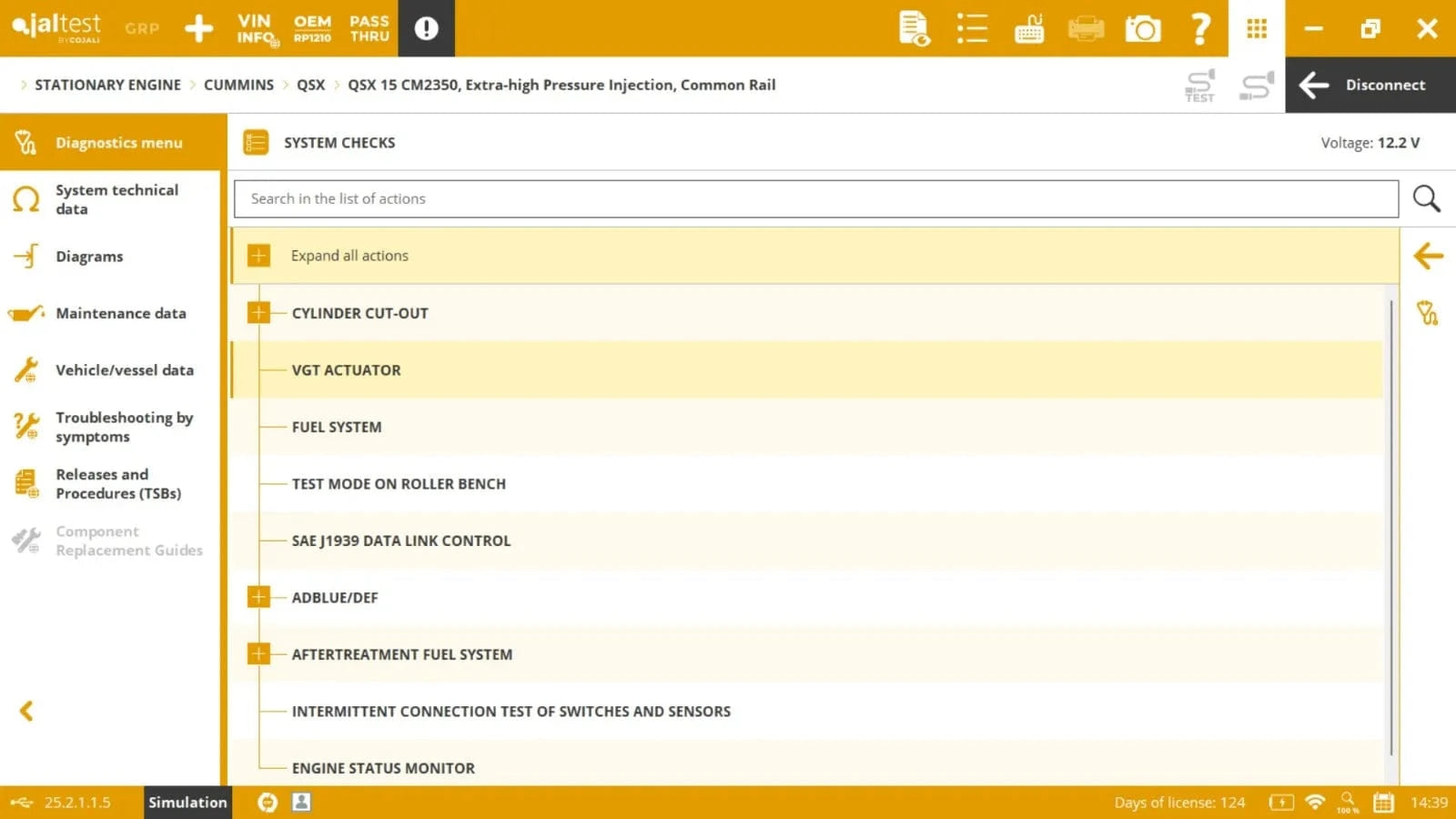Click the question mark help icon
This screenshot has height=819, width=1456.
(1200, 29)
